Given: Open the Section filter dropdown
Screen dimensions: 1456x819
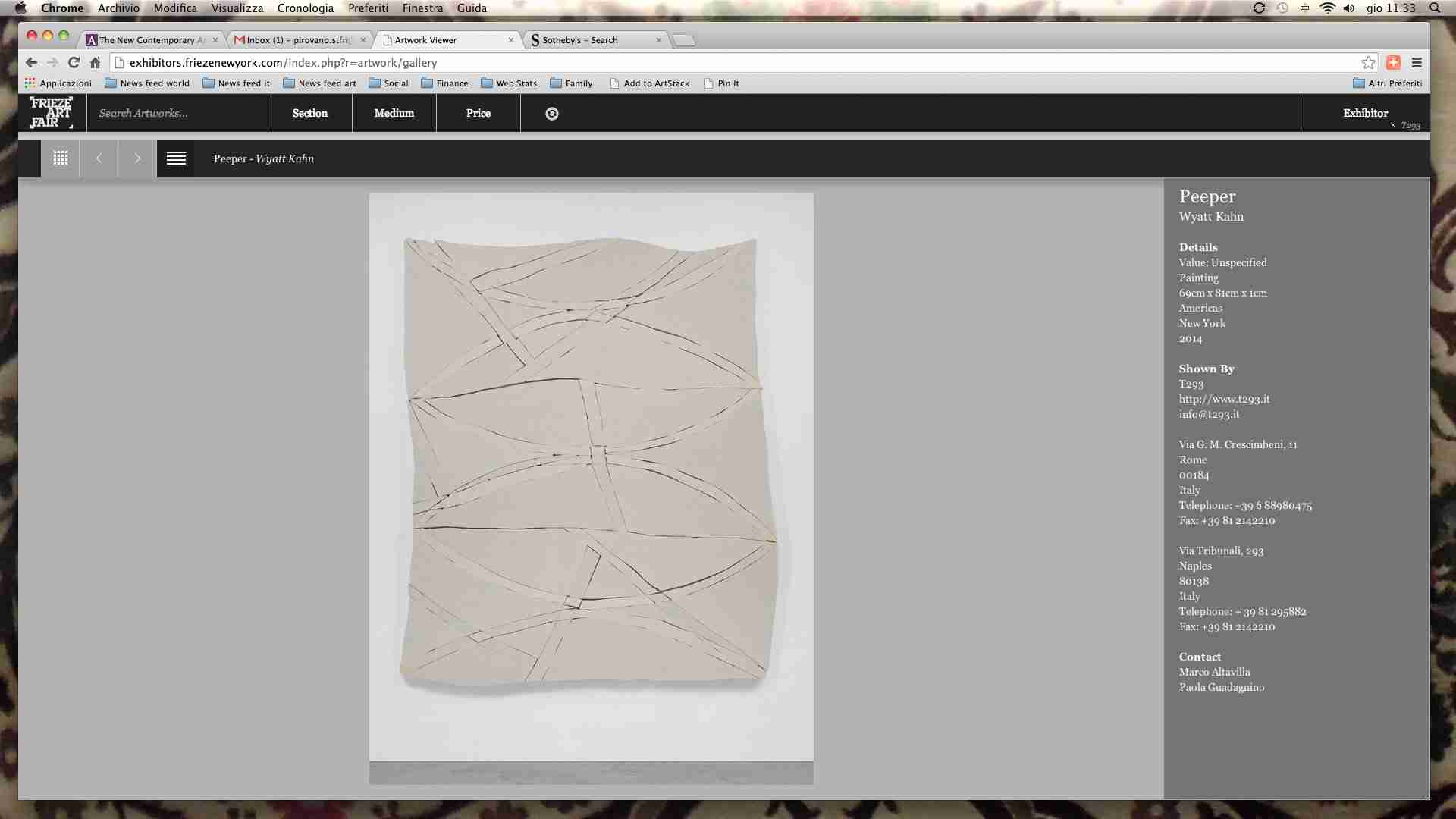Looking at the screenshot, I should (x=309, y=113).
